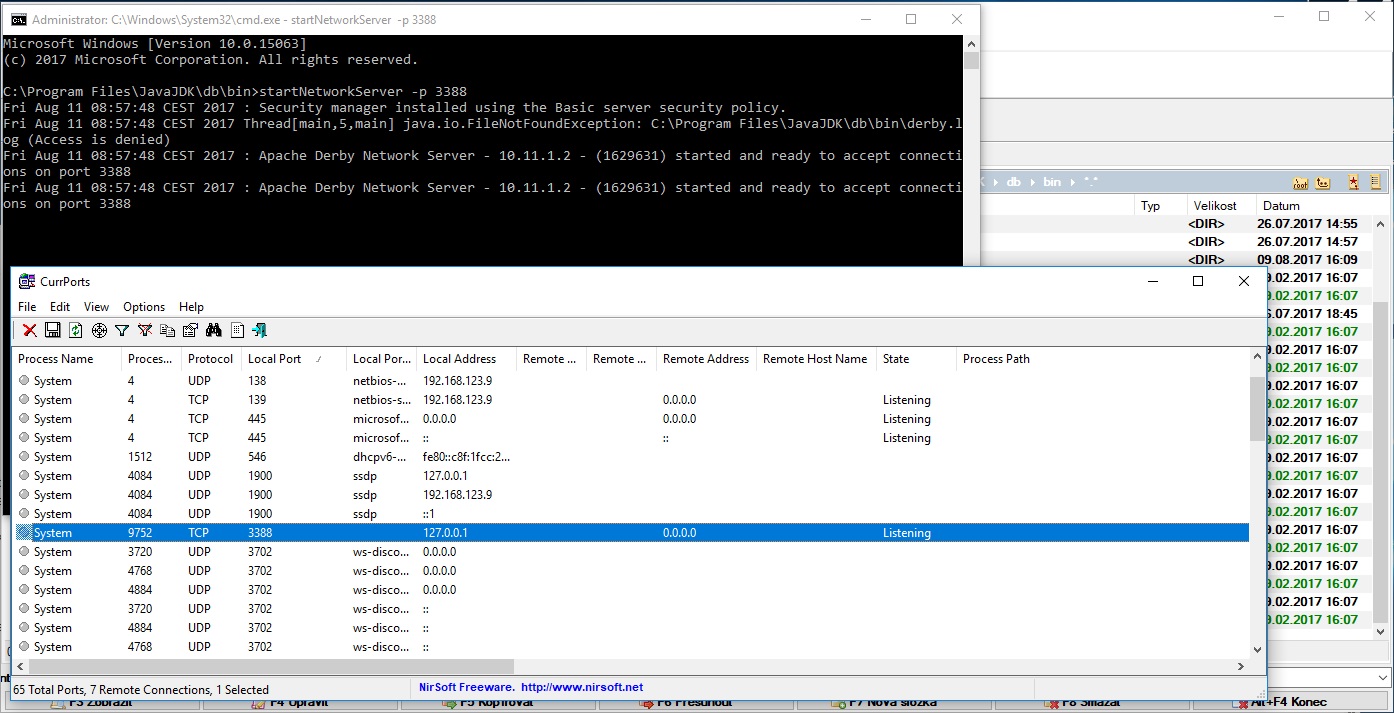The width and height of the screenshot is (1394, 713).
Task: Open advanced filters with funnel icon
Action: coord(121,330)
